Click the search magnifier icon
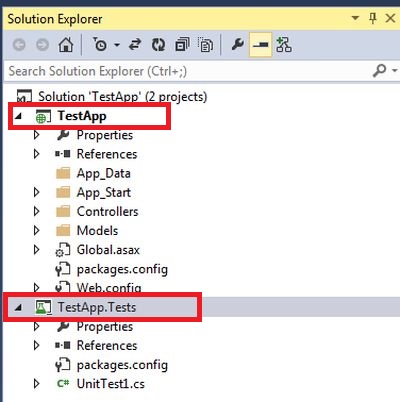The width and height of the screenshot is (400, 402). point(379,71)
